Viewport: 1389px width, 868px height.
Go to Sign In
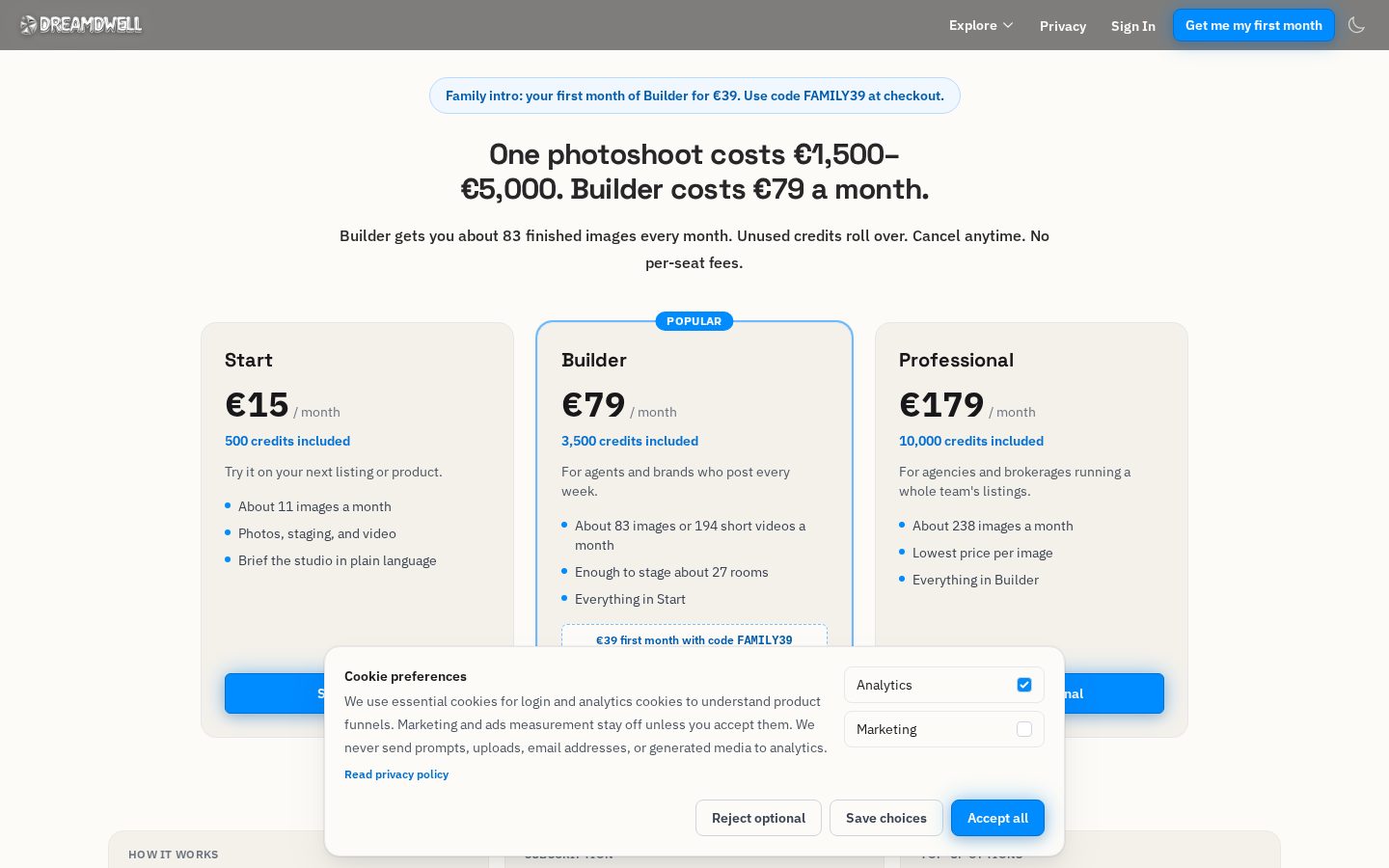1132,26
